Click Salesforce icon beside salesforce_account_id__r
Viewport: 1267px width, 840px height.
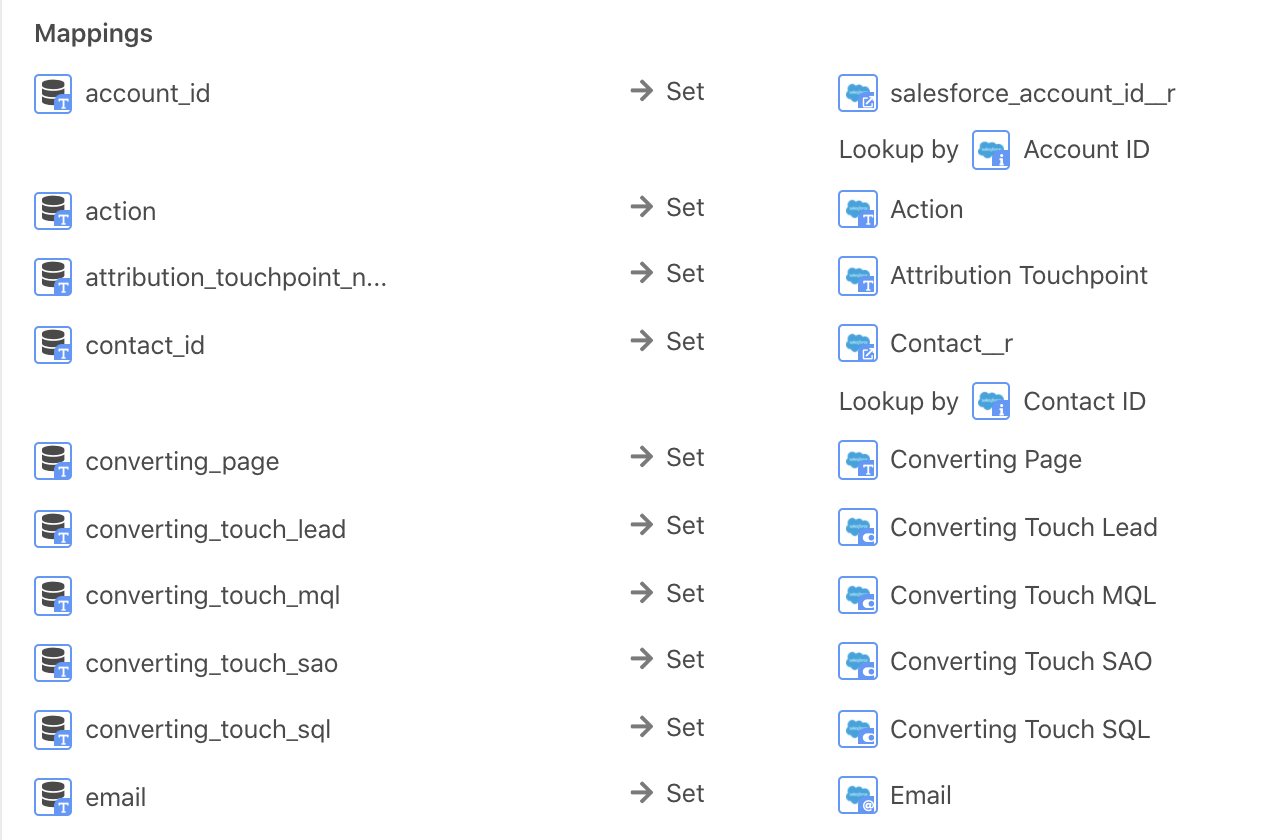click(x=858, y=93)
